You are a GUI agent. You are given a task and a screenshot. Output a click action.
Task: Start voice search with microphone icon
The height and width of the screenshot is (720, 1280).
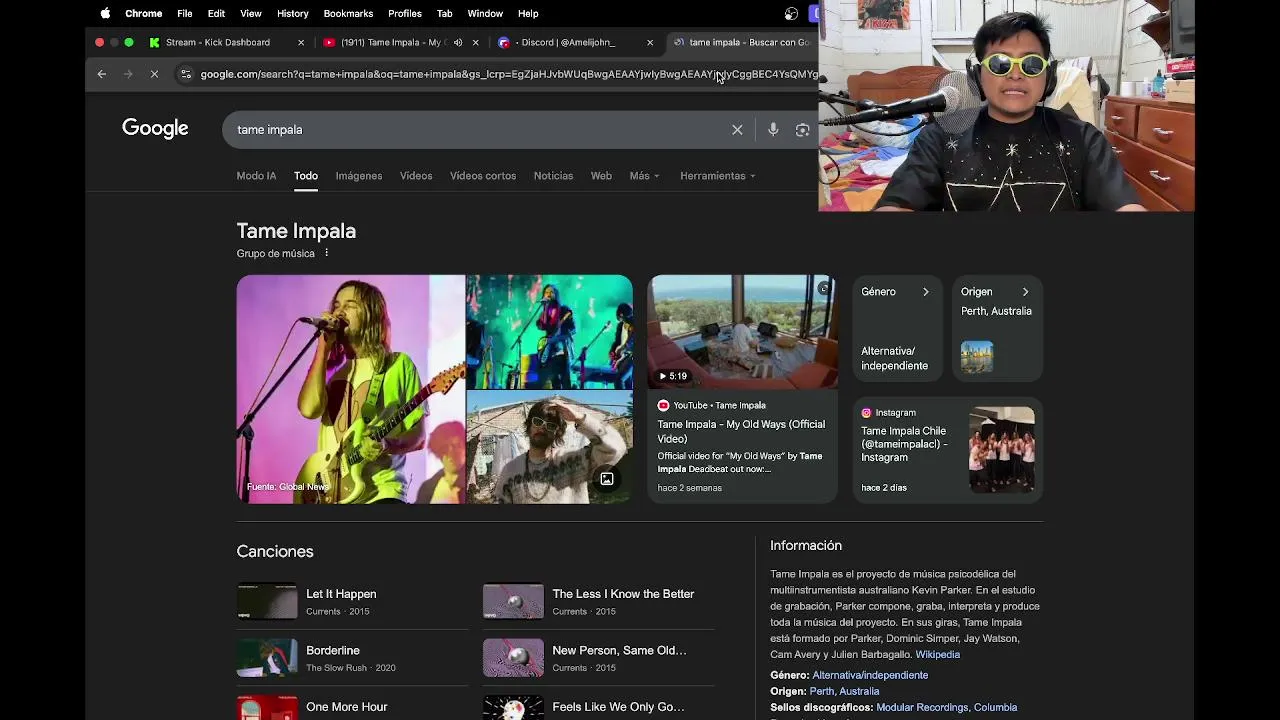(x=773, y=130)
